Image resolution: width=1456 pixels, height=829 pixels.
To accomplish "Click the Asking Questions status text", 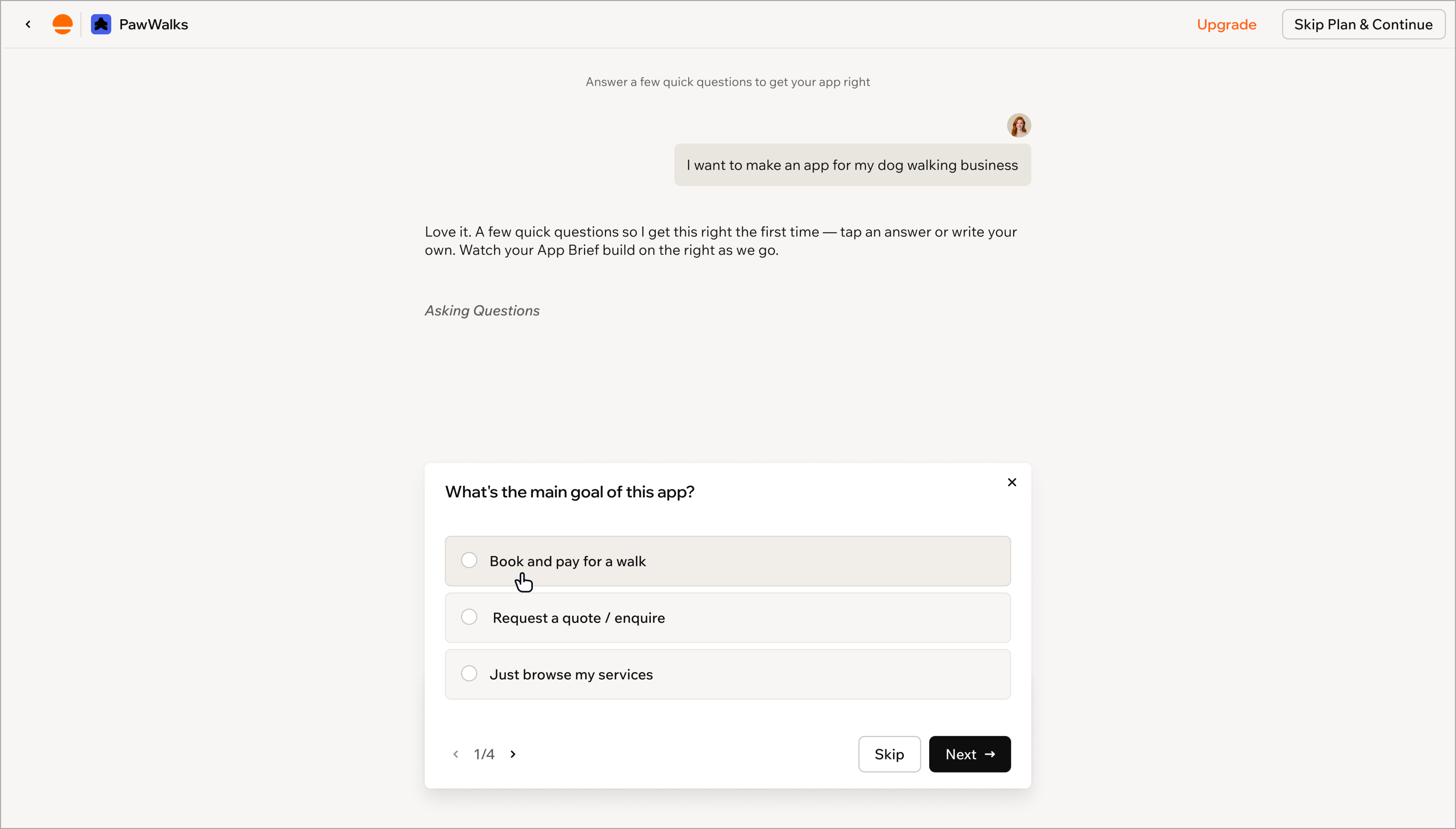I will [x=482, y=310].
